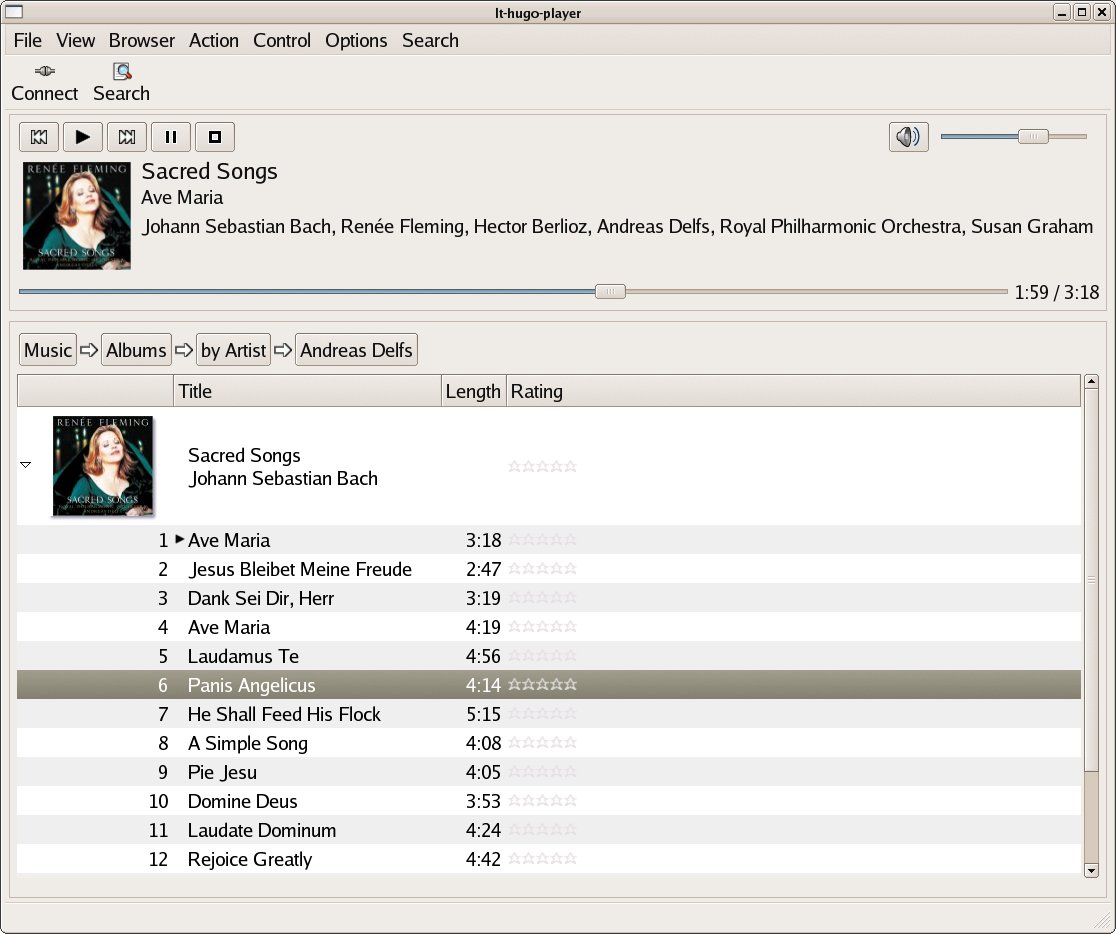The width and height of the screenshot is (1116, 934).
Task: Go to the Albums breadcrumb
Action: (x=136, y=350)
